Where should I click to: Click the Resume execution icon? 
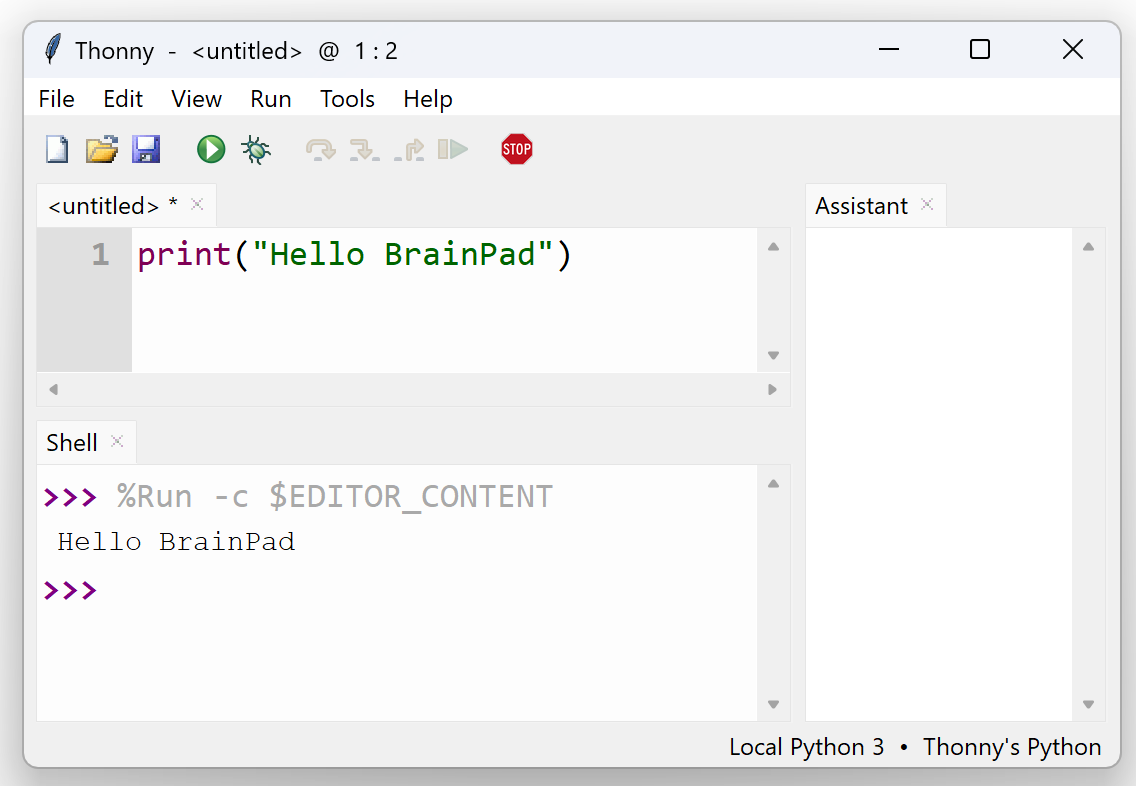453,150
